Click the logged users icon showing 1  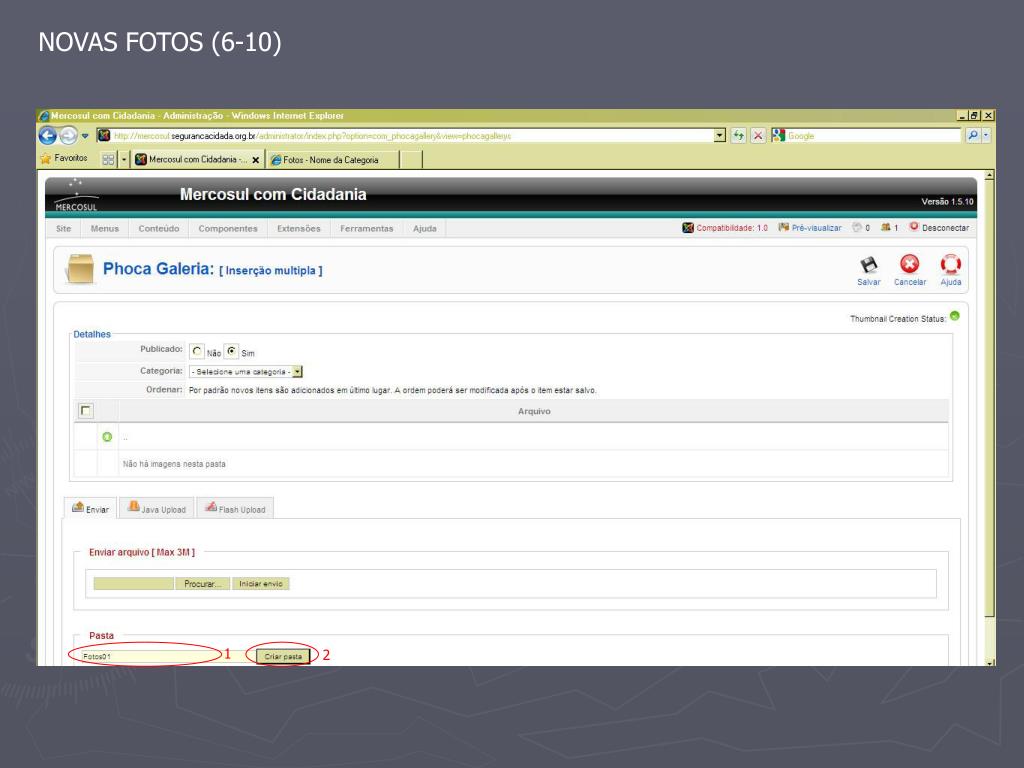[886, 227]
